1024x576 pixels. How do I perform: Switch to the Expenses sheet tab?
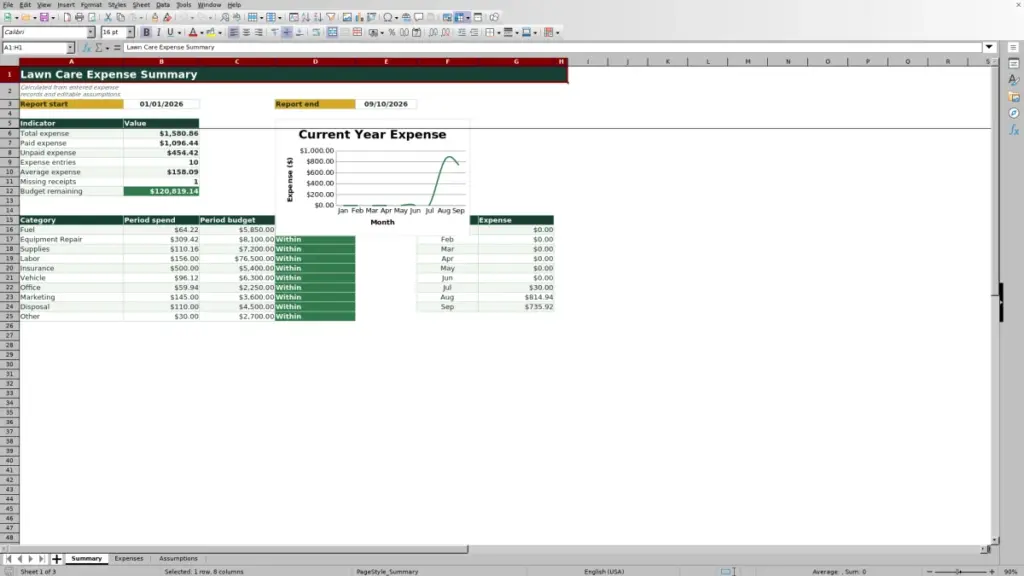point(129,558)
